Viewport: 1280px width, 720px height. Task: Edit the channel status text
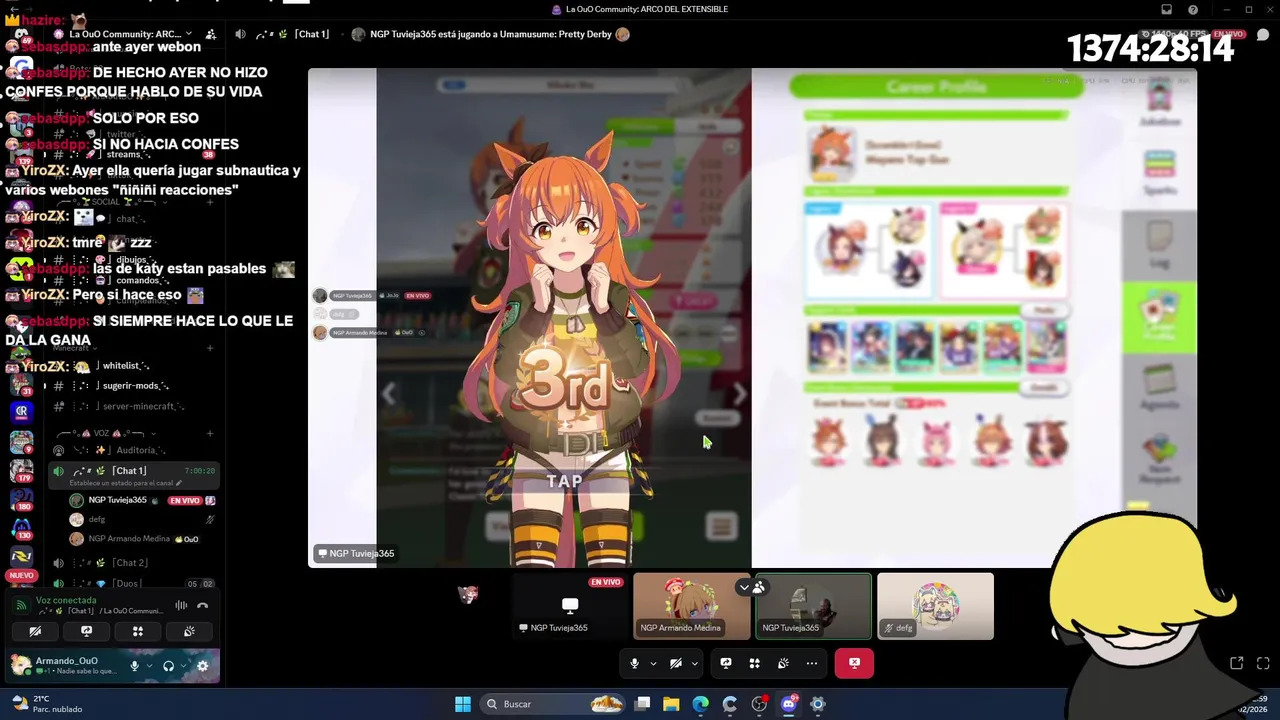(x=125, y=483)
